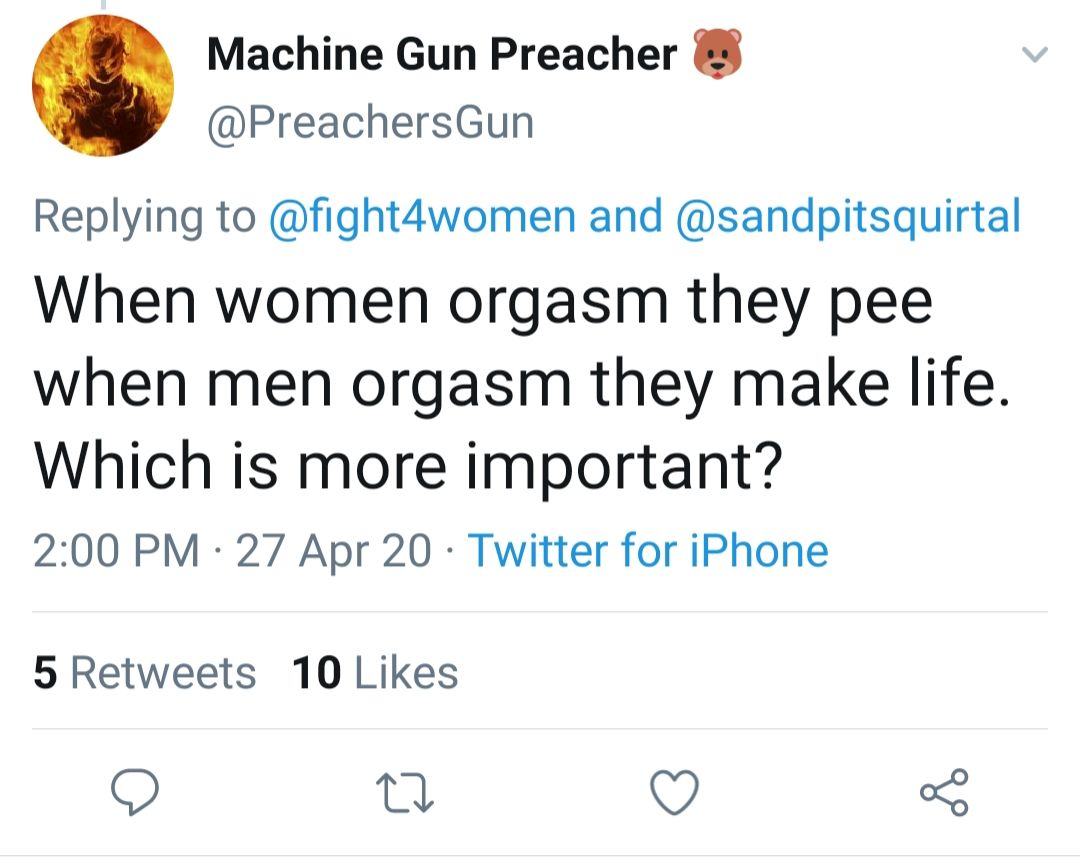Image resolution: width=1080 pixels, height=860 pixels.
Task: Open the reply comment icon
Action: click(x=136, y=793)
